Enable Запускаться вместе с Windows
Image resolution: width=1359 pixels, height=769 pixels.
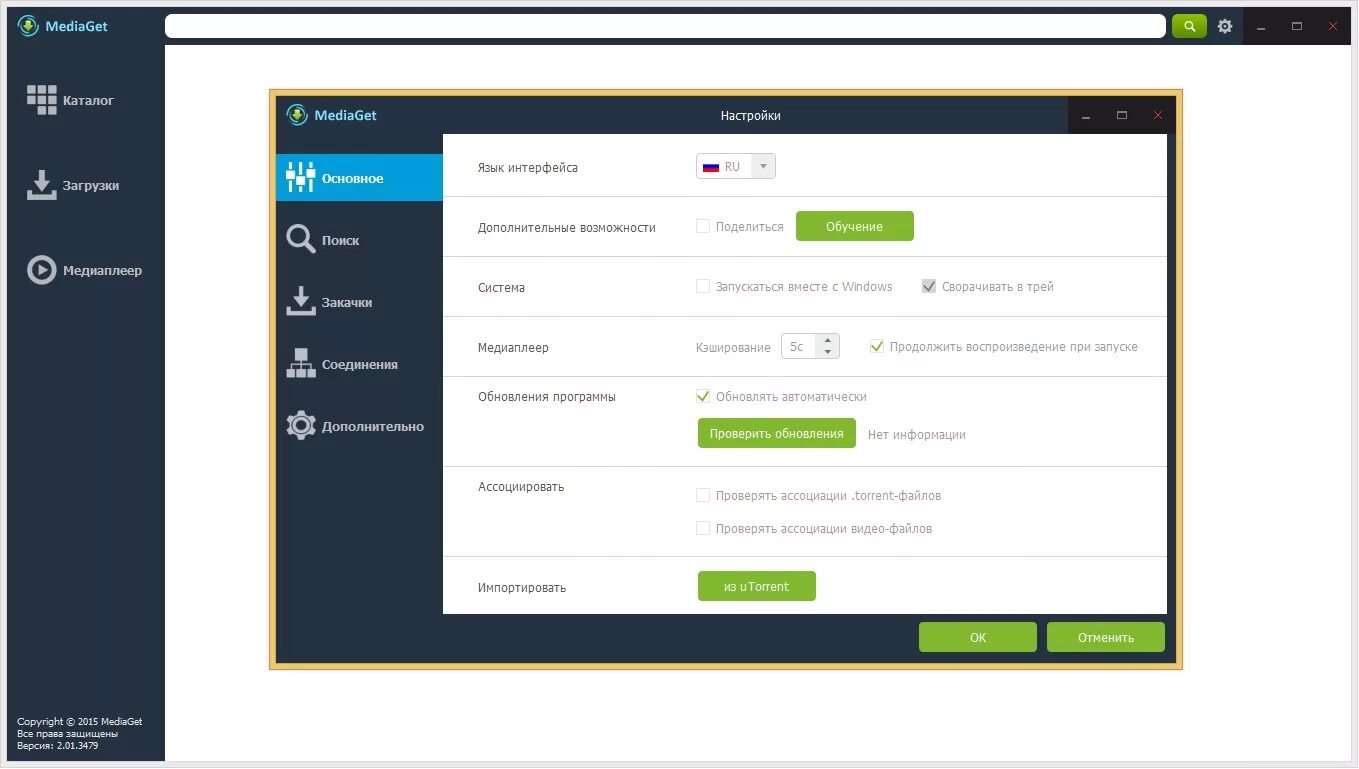703,286
